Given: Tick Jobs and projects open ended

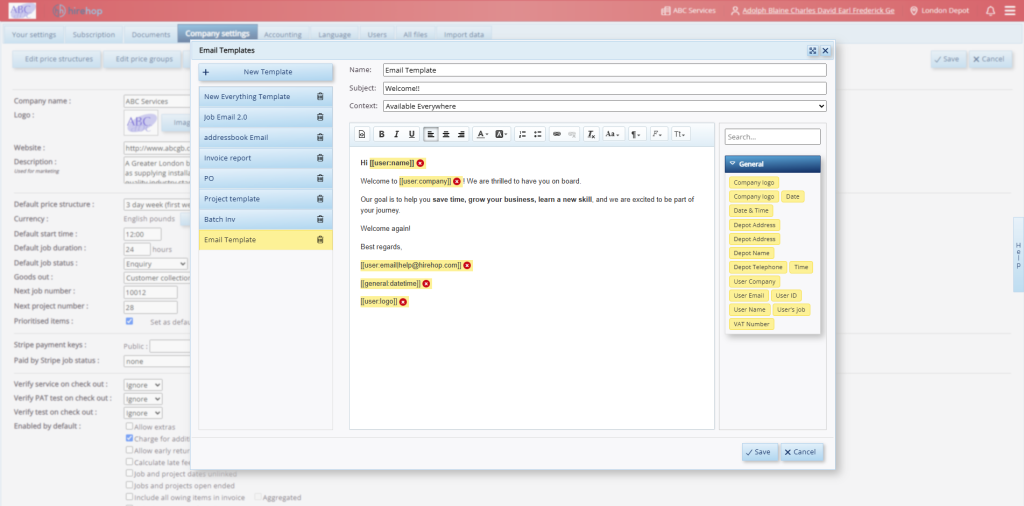Looking at the screenshot, I should coord(129,485).
